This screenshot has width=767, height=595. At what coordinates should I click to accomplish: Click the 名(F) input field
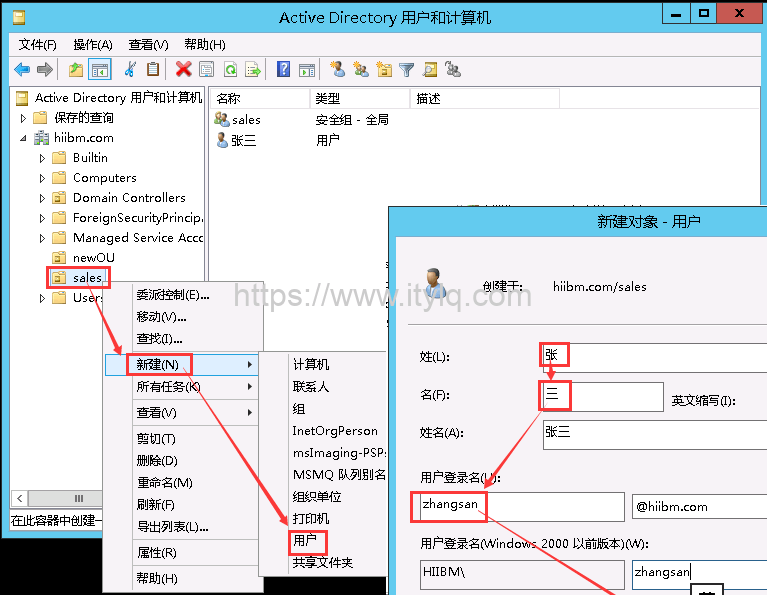point(603,397)
